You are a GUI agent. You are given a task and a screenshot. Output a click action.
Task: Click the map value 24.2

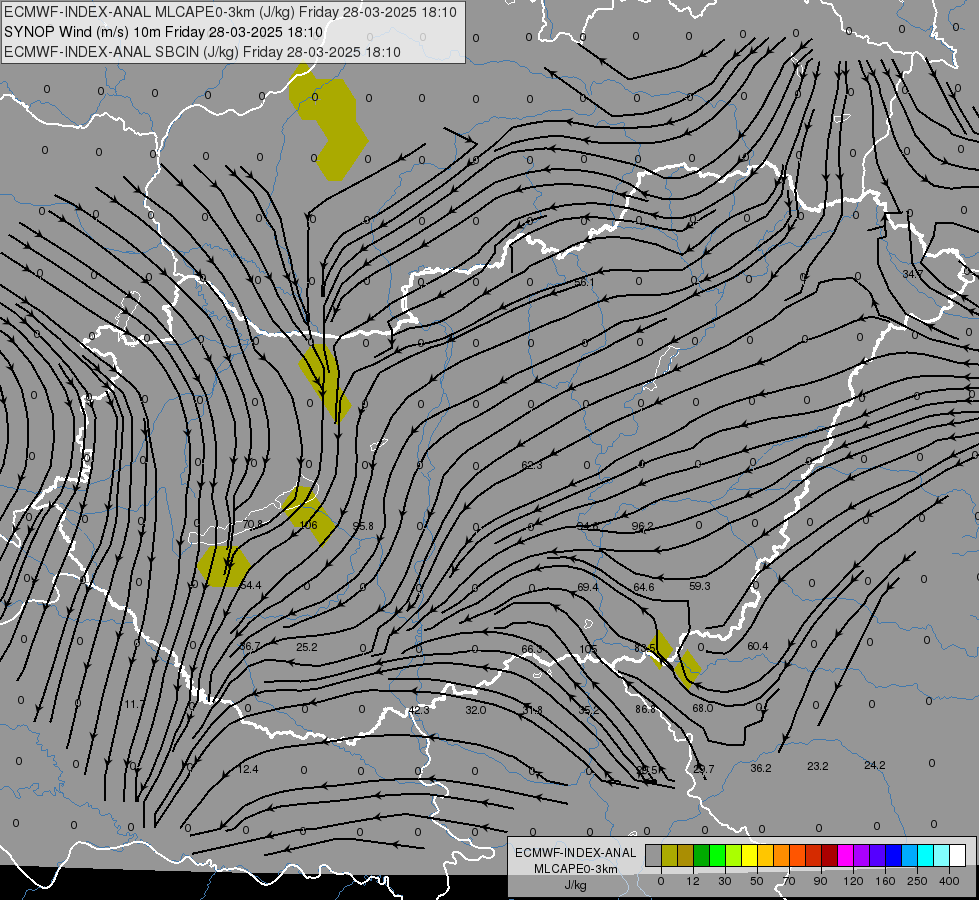pyautogui.click(x=875, y=766)
